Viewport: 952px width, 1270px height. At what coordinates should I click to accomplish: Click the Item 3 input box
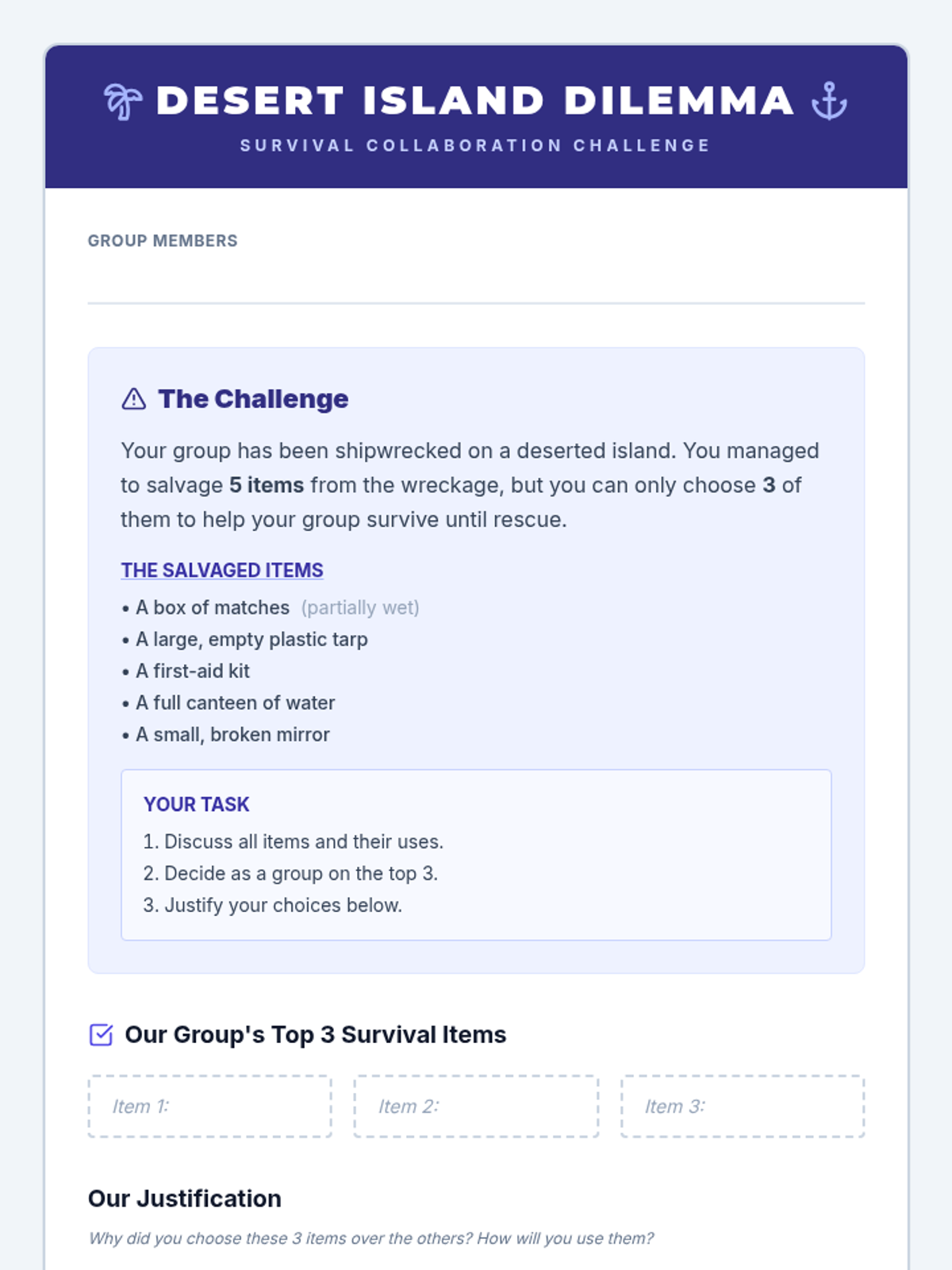pos(743,1106)
